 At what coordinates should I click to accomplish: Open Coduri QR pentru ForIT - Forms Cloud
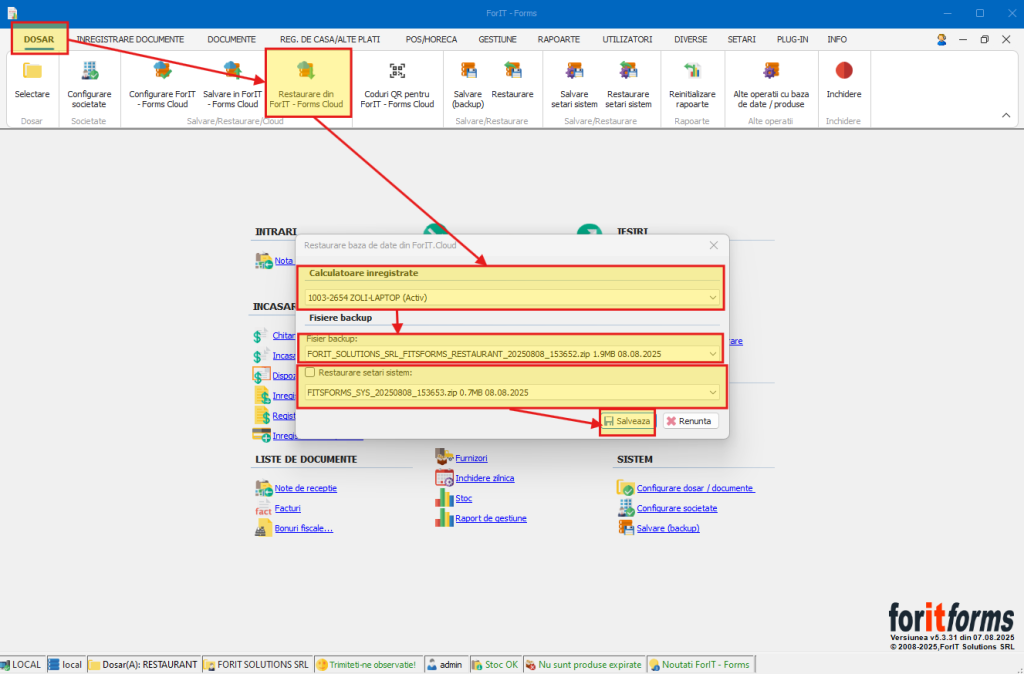(x=397, y=85)
